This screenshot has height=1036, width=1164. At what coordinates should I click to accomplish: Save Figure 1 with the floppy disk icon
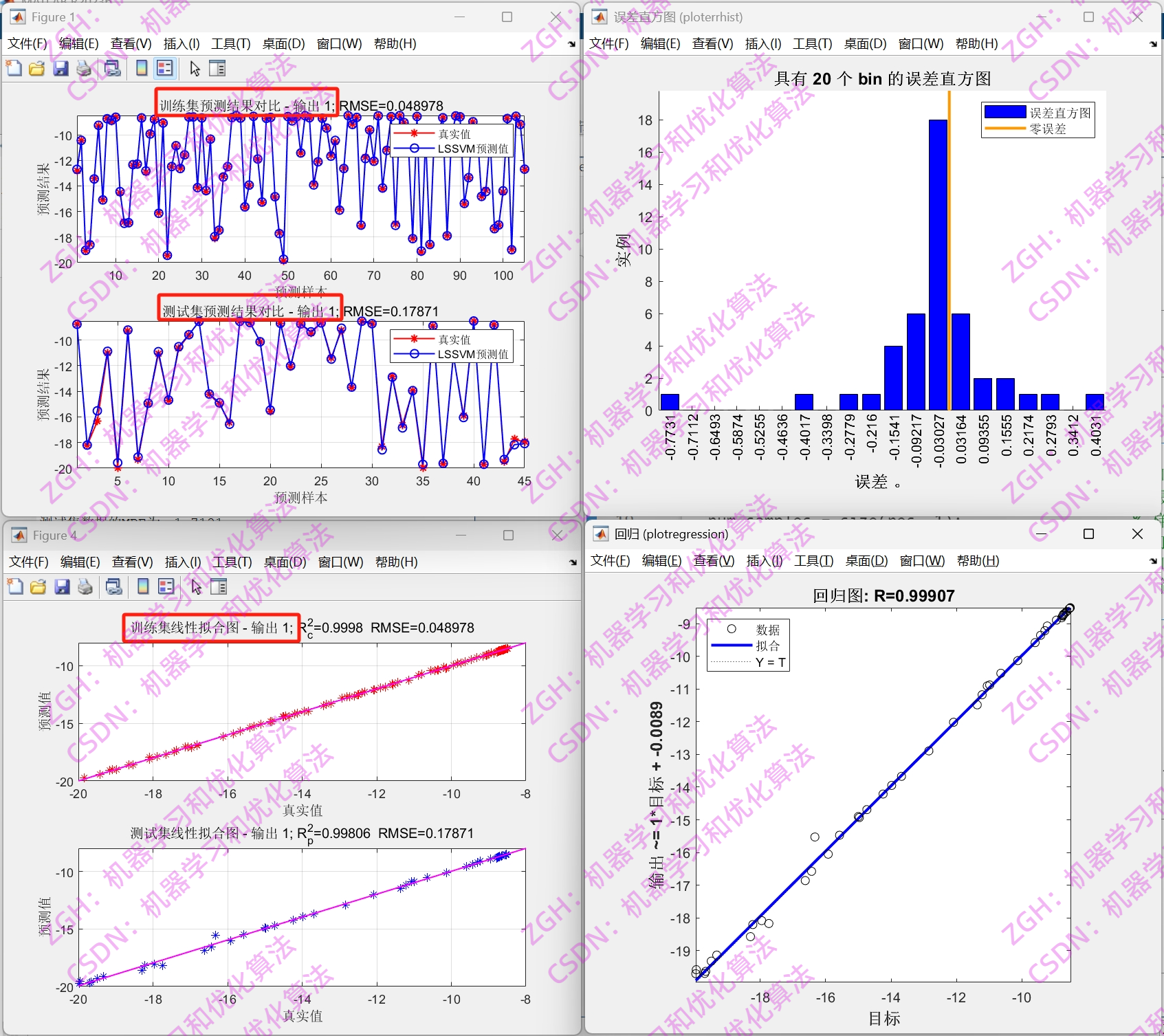61,68
